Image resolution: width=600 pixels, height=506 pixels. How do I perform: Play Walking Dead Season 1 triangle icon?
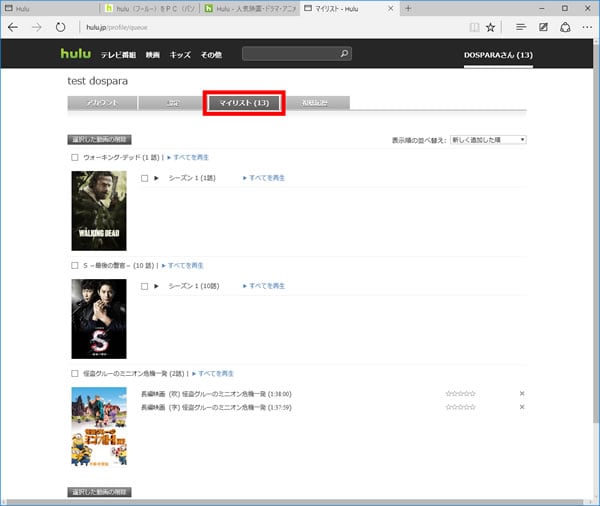pos(156,178)
